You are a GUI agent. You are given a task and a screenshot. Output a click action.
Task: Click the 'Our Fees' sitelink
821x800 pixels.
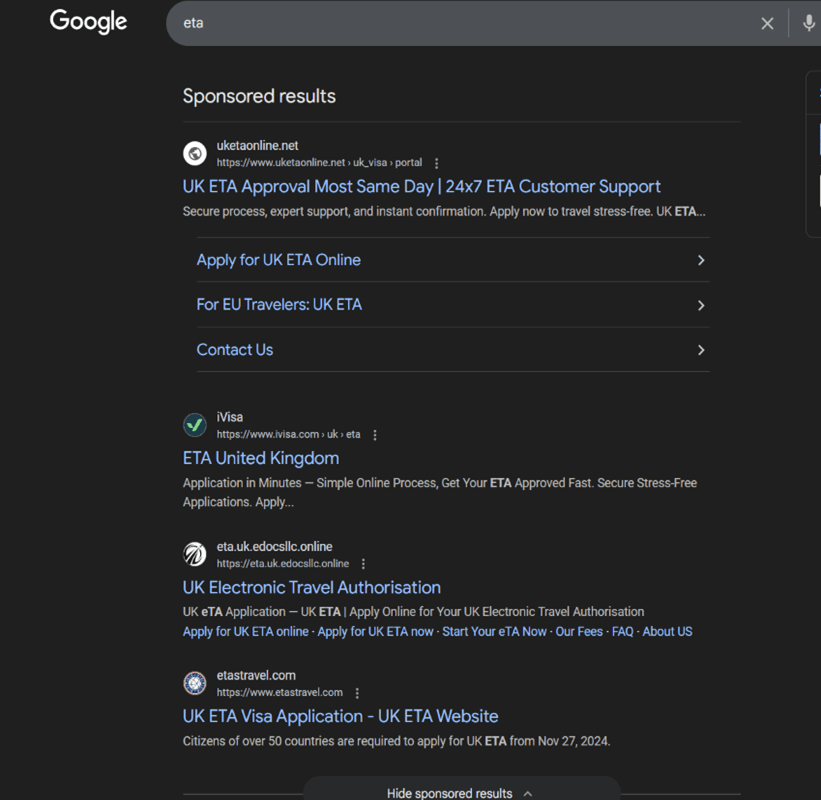579,631
